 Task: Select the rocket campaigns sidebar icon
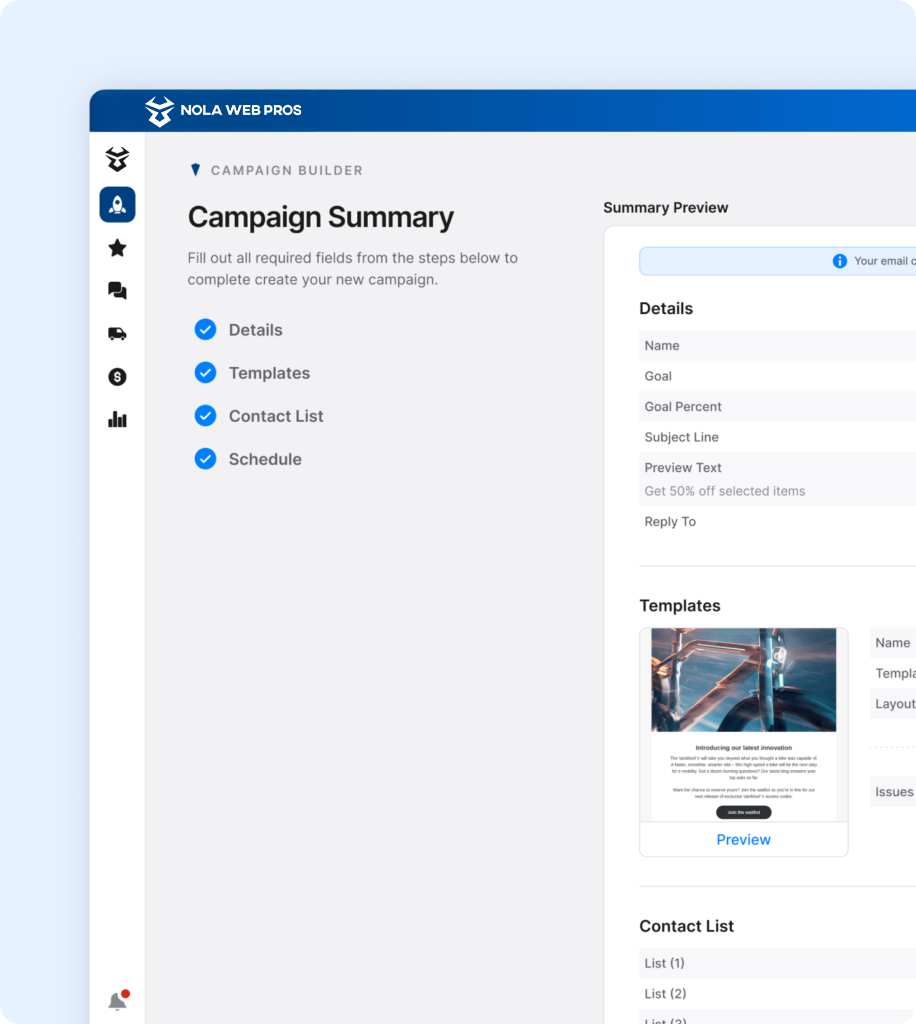pos(118,205)
